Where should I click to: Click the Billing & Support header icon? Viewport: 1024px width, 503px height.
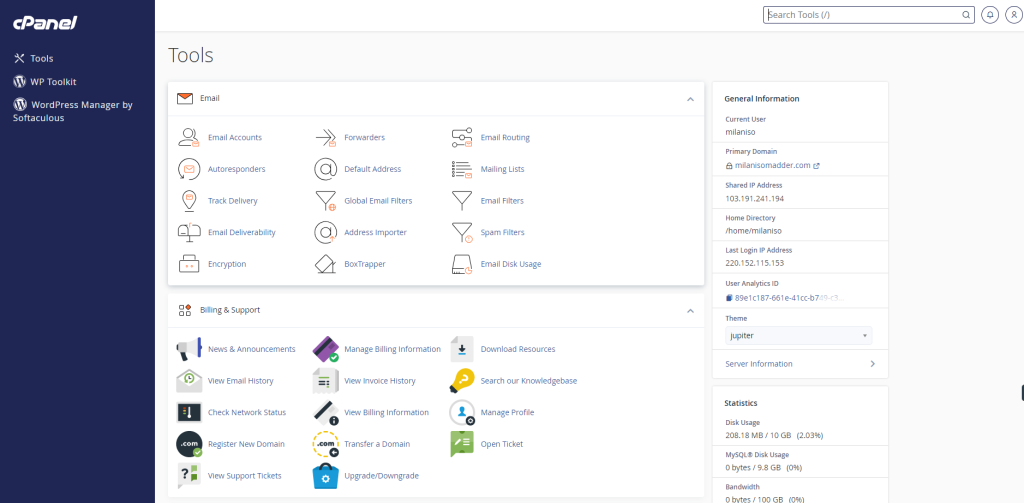(185, 310)
